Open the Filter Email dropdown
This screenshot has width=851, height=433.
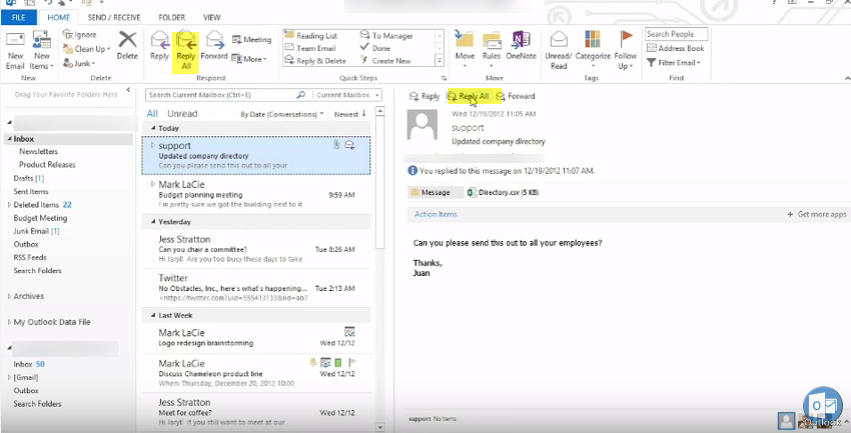pyautogui.click(x=674, y=62)
